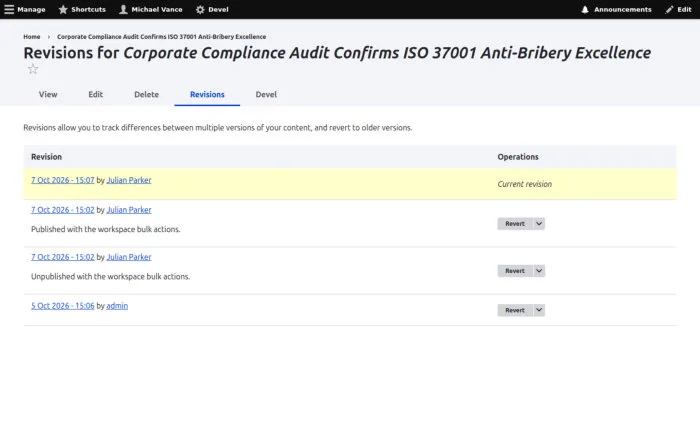This screenshot has width=700, height=438.
Task: Switch to the Edit tab
Action: (96, 94)
